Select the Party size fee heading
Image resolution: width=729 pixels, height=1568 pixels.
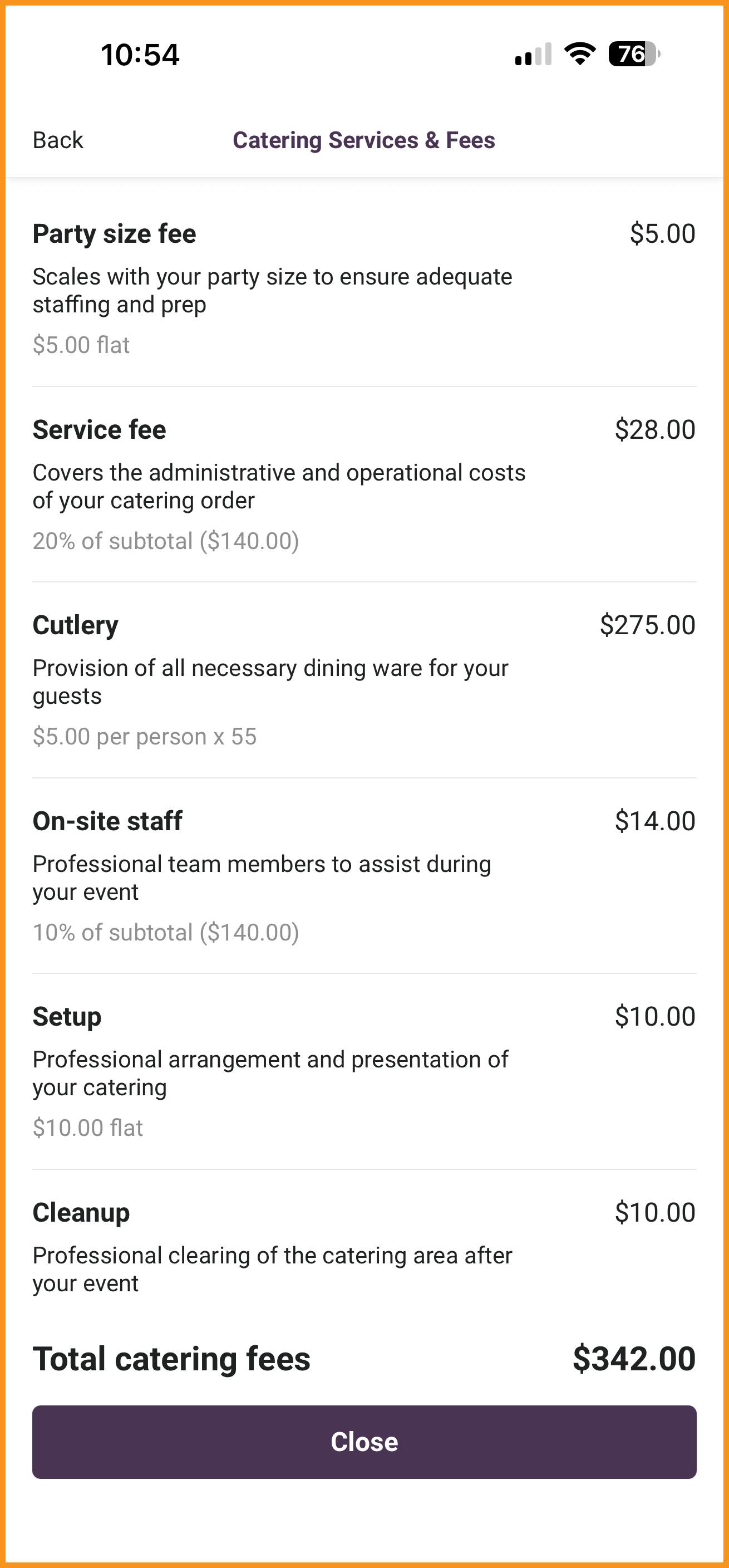click(115, 234)
